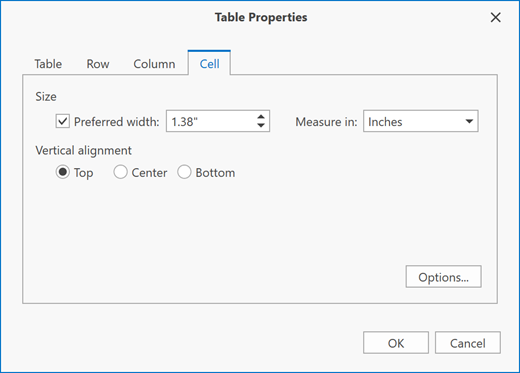Confirm with the OK button
This screenshot has width=520, height=373.
396,343
